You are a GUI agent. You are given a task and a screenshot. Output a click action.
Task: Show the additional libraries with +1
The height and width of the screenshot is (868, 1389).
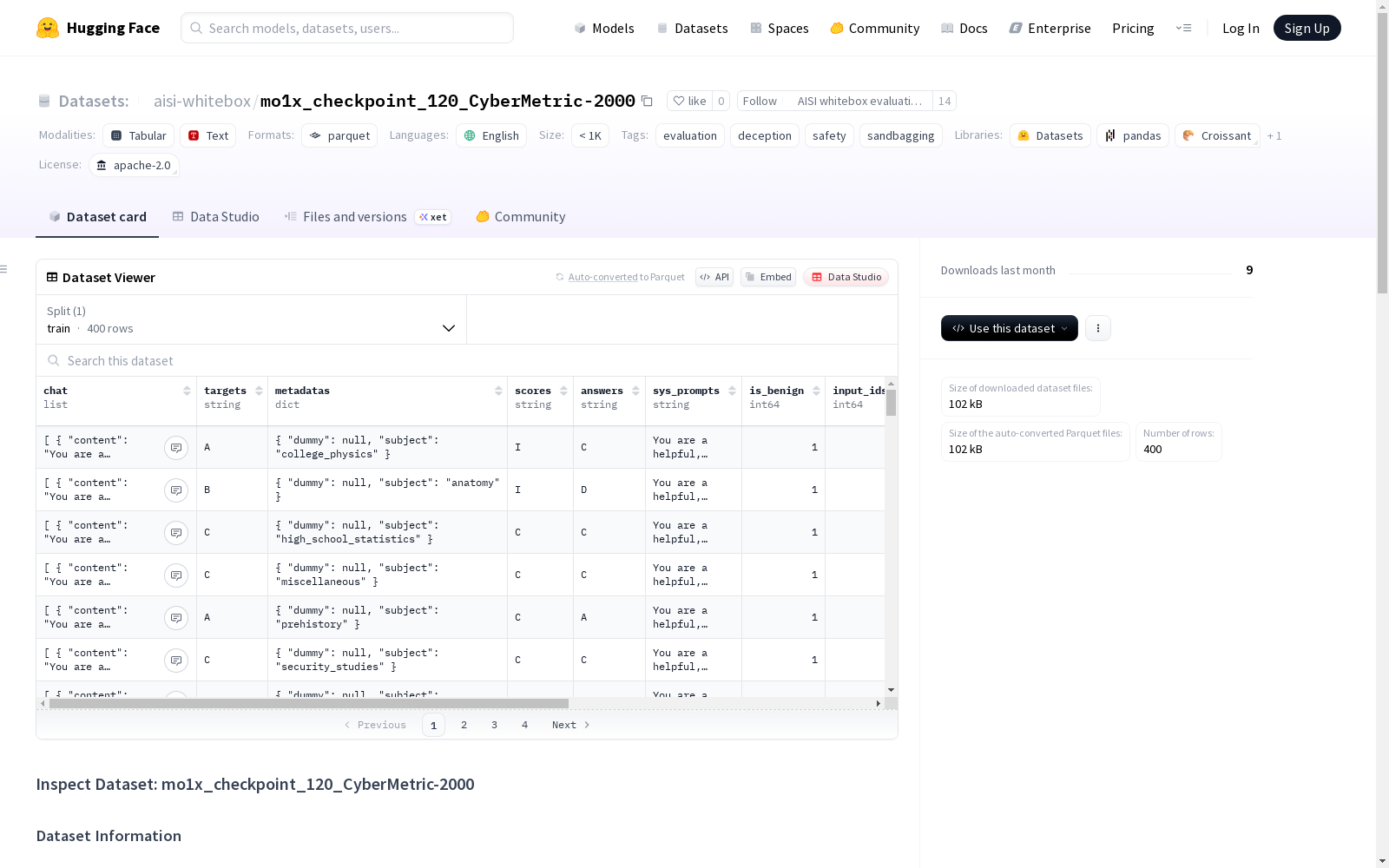[x=1274, y=135]
